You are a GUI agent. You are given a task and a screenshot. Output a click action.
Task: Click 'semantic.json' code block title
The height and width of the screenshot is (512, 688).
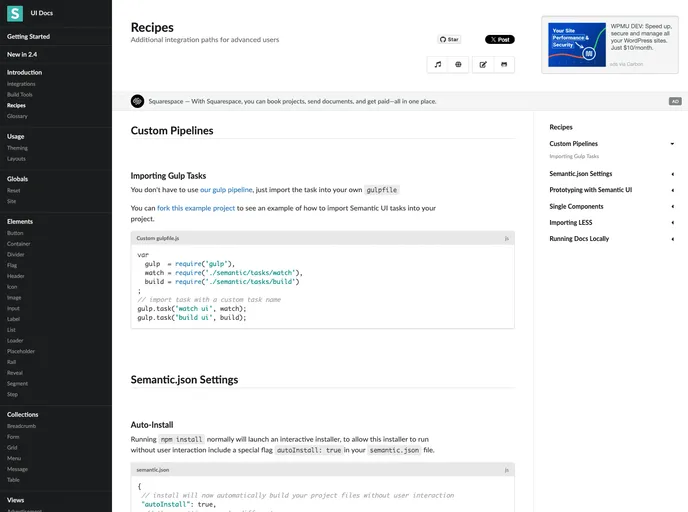[153, 470]
